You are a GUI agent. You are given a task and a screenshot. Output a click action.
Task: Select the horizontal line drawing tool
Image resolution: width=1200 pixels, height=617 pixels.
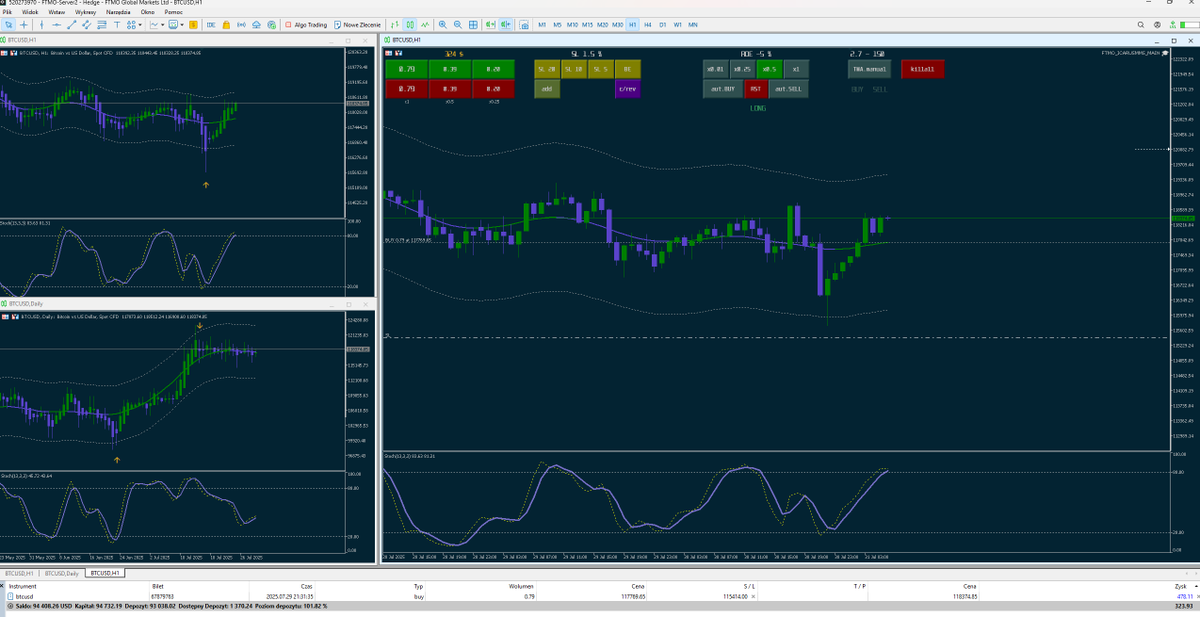tap(56, 24)
